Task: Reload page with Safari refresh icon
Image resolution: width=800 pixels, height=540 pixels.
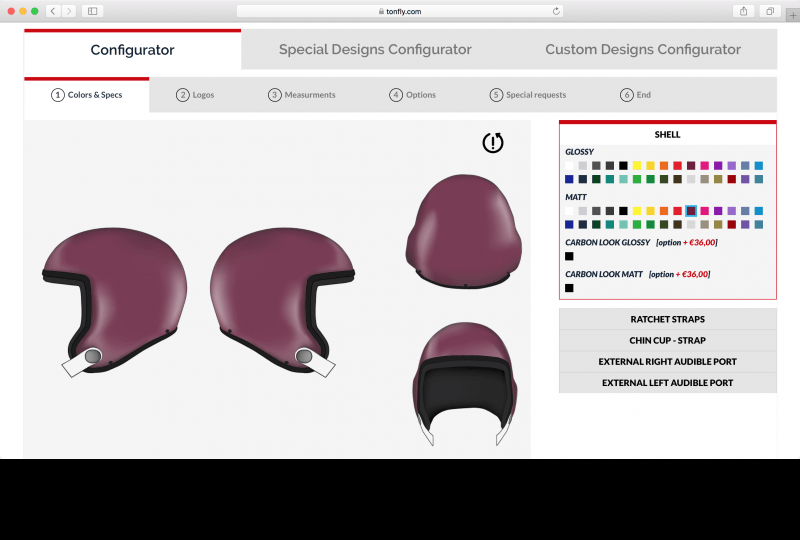Action: coord(556,11)
